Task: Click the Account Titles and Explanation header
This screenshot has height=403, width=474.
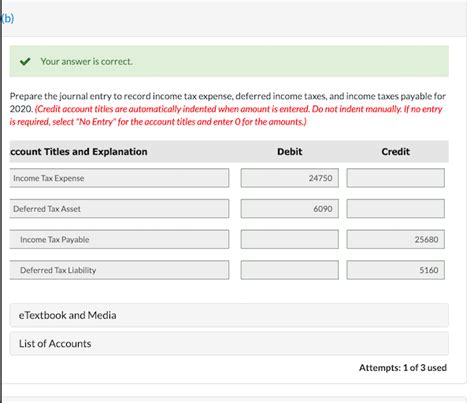Action: (79, 152)
